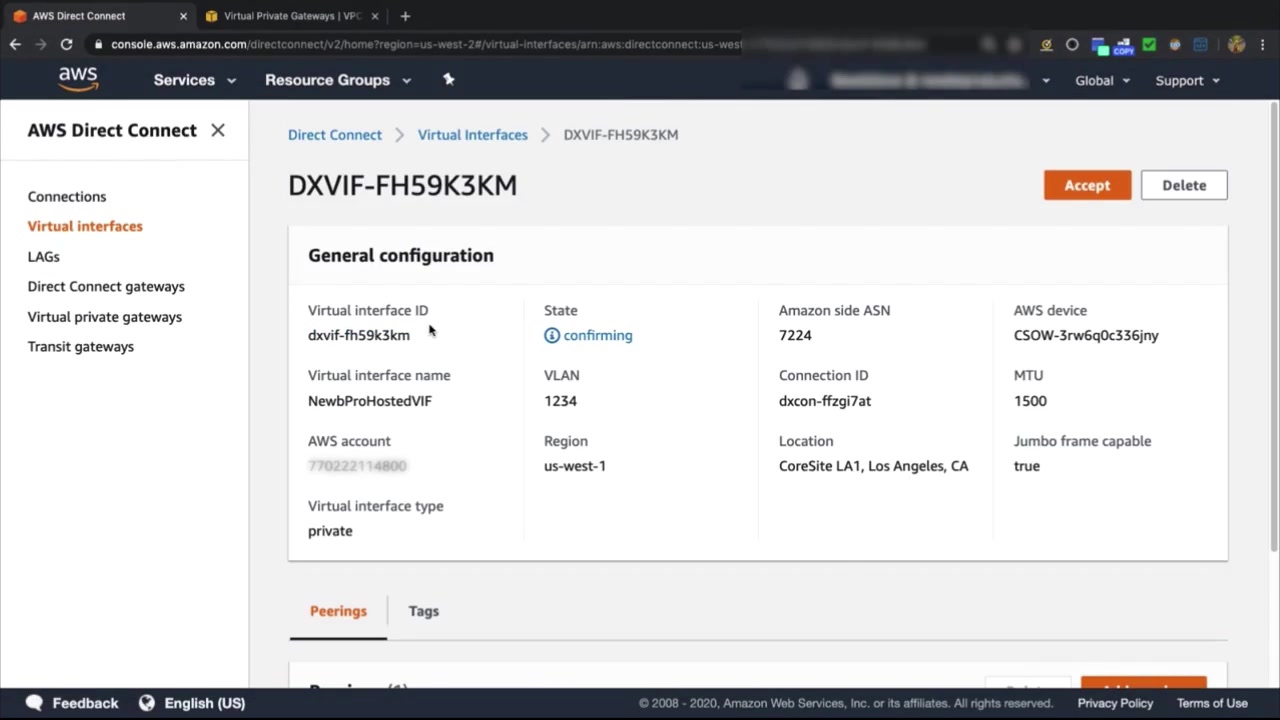This screenshot has height=720, width=1280.
Task: Open the Support dropdown menu
Action: [x=1188, y=80]
